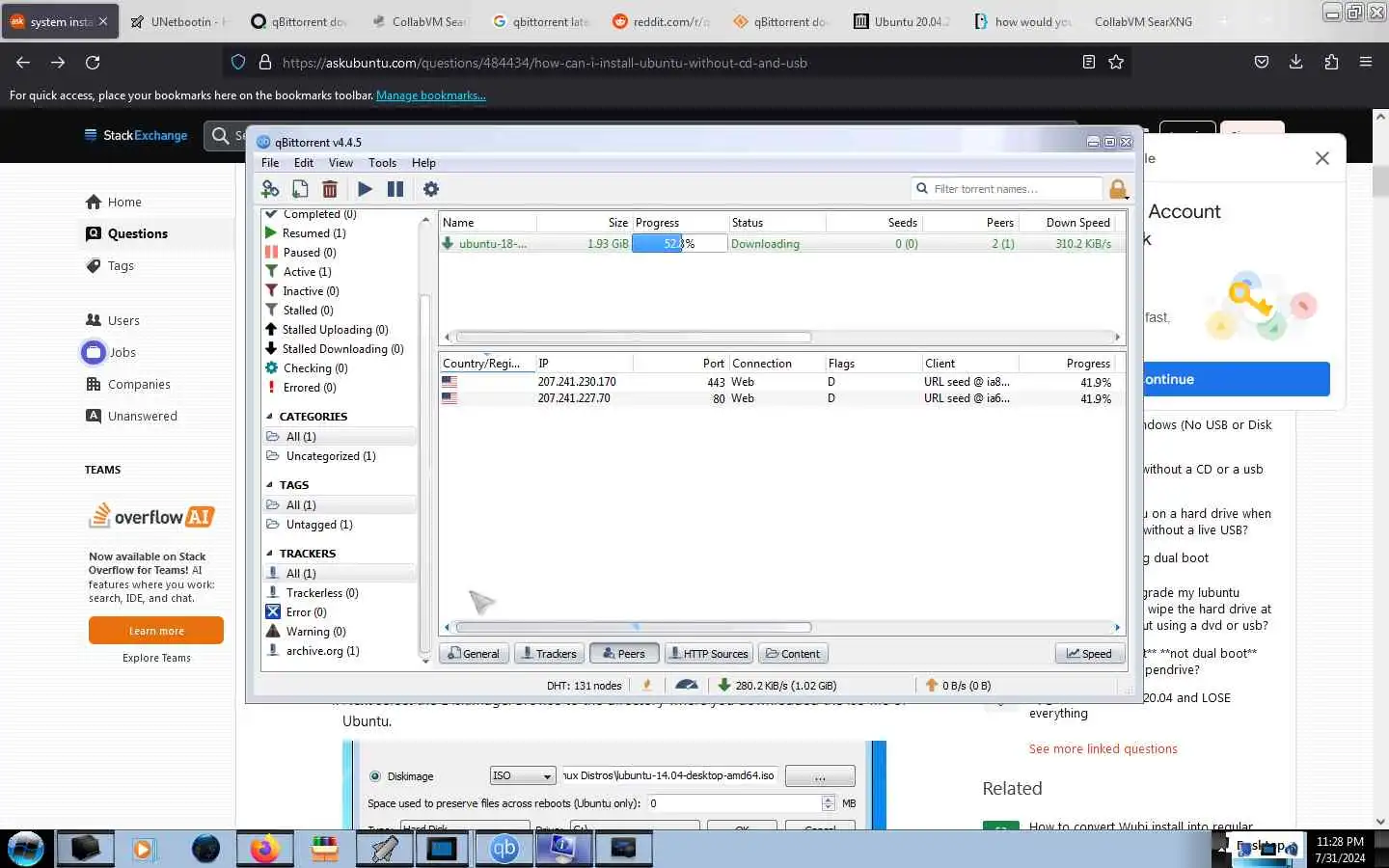Select the Diskimage radio button in screenshot
This screenshot has width=1389, height=868.
tap(375, 776)
